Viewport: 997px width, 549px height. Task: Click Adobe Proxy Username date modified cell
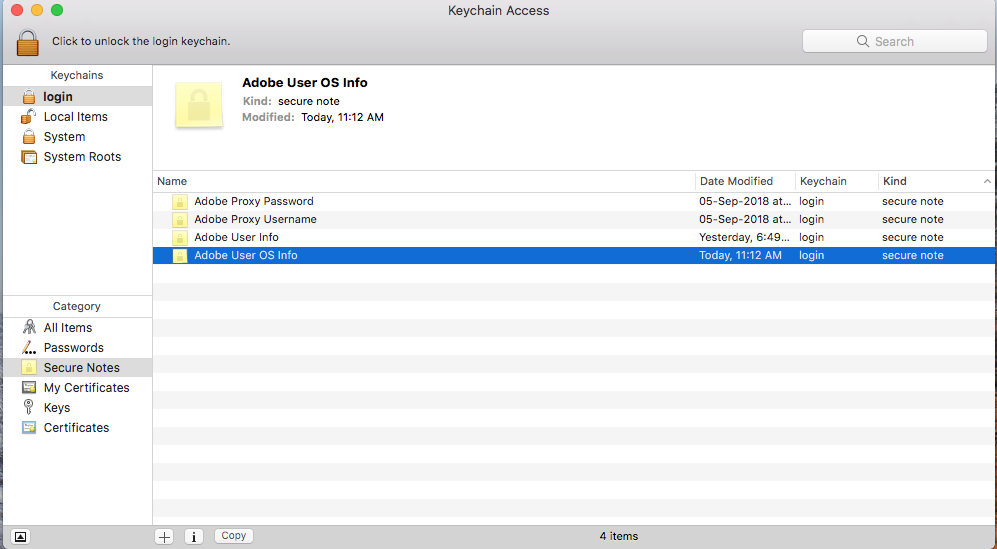click(x=745, y=219)
